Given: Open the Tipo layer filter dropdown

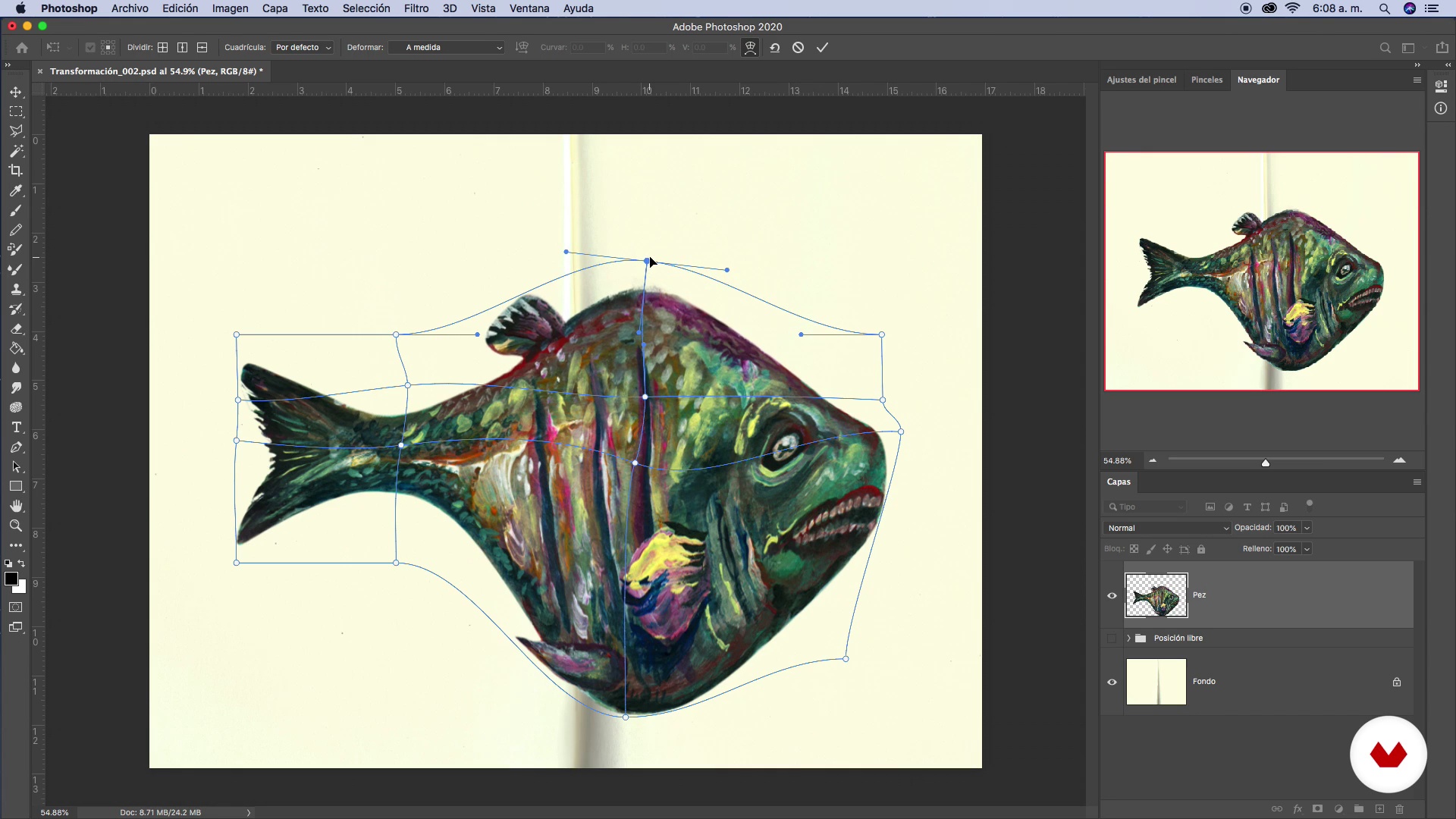Looking at the screenshot, I should [1145, 507].
